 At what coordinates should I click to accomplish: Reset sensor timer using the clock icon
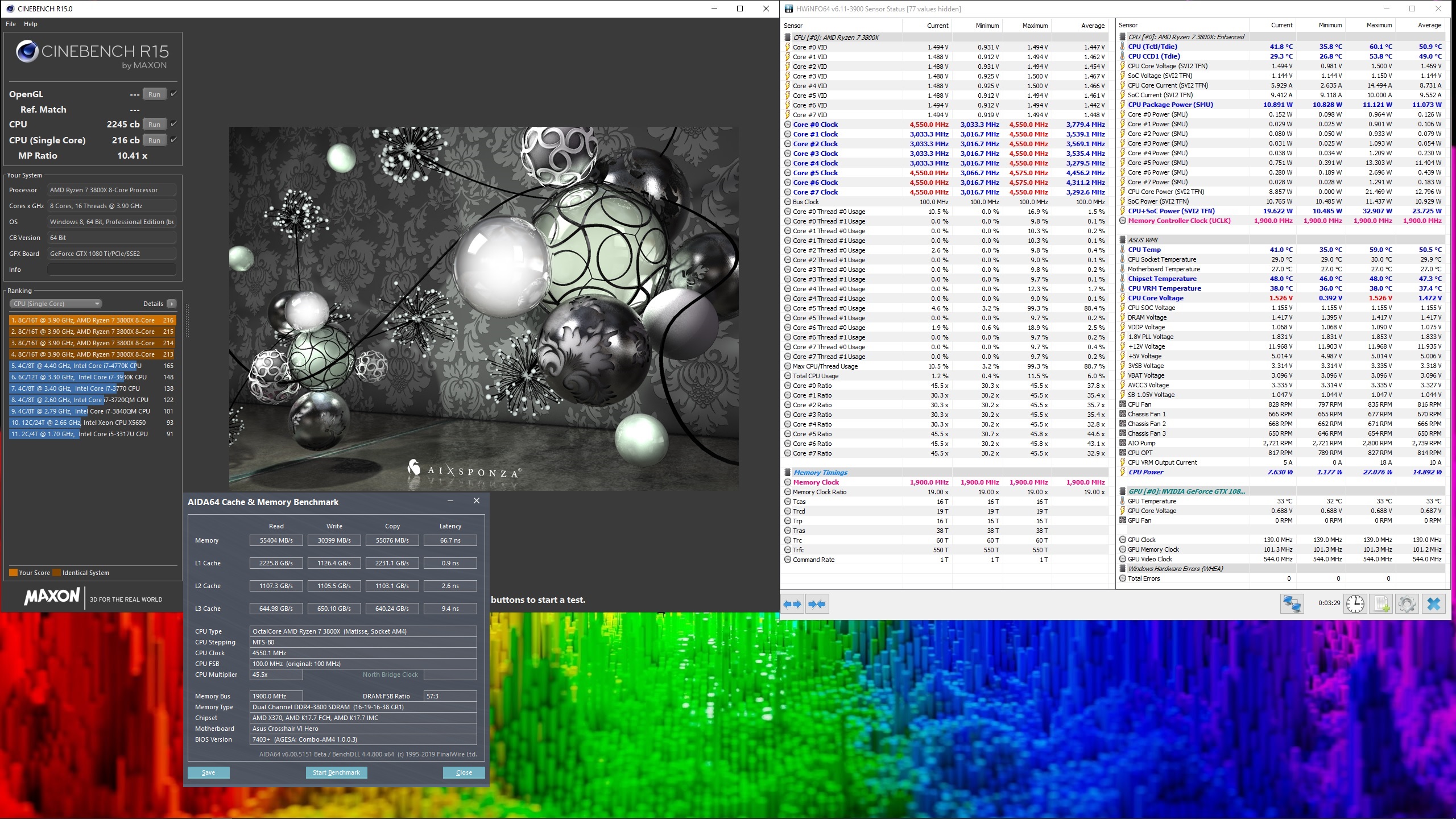coord(1355,603)
